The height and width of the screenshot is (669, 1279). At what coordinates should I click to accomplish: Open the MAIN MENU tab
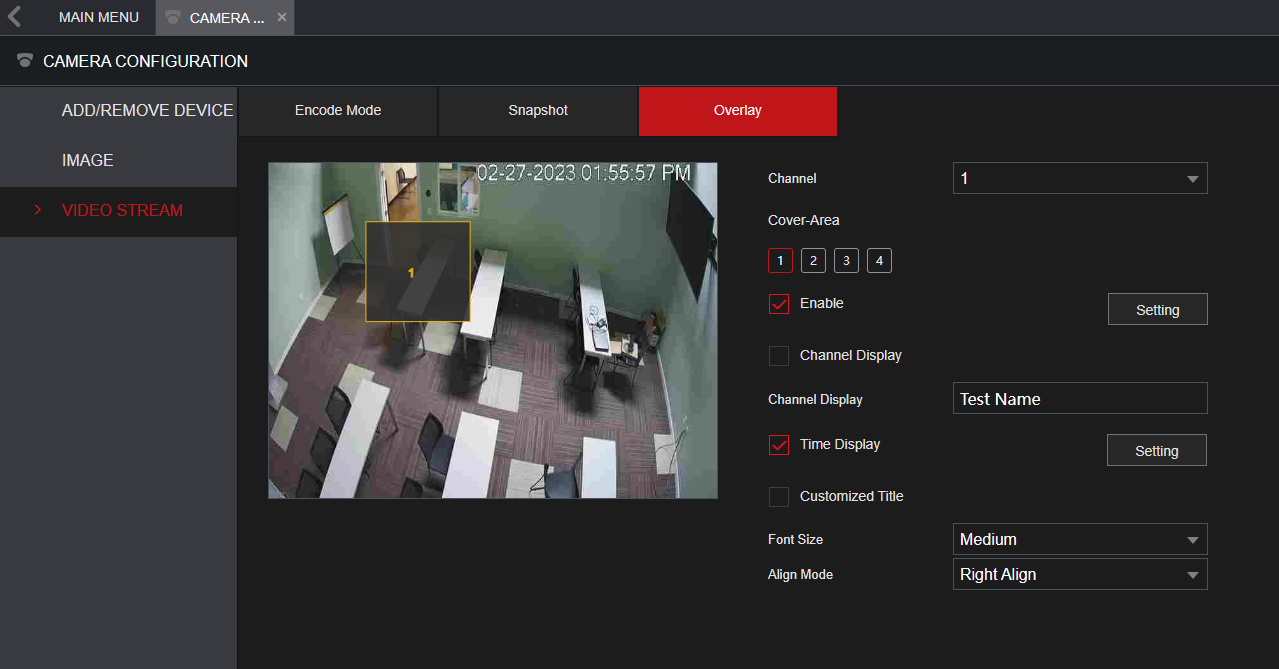98,17
